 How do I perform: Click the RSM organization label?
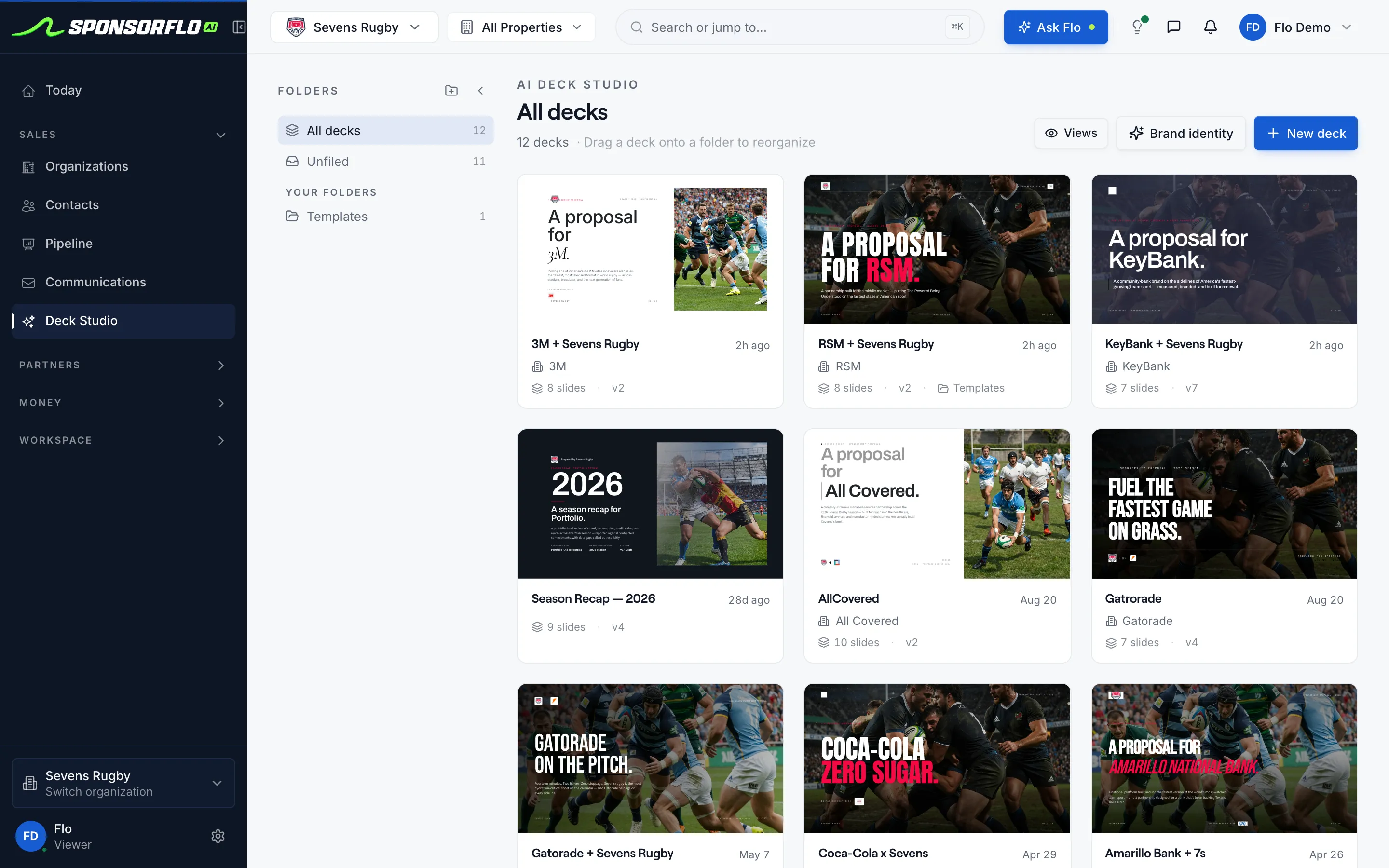pos(839,366)
